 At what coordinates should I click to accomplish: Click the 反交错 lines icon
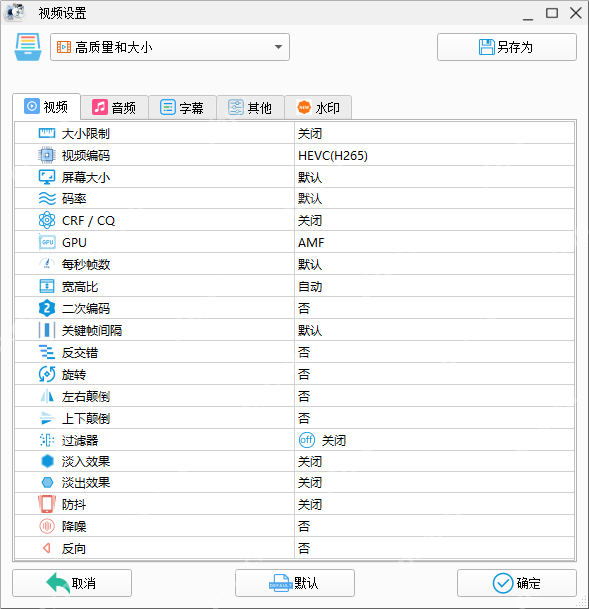click(x=47, y=352)
